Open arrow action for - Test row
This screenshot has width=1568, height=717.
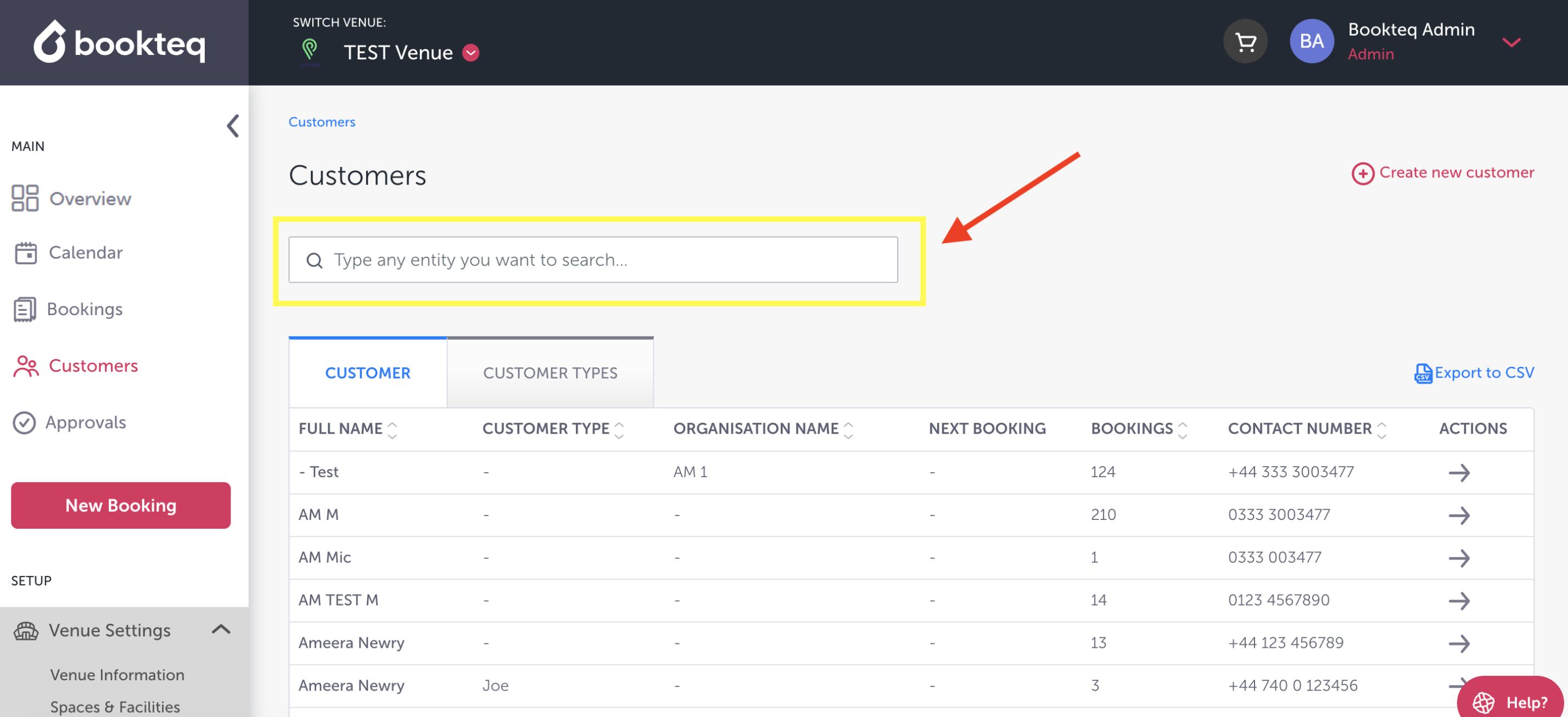(x=1458, y=472)
